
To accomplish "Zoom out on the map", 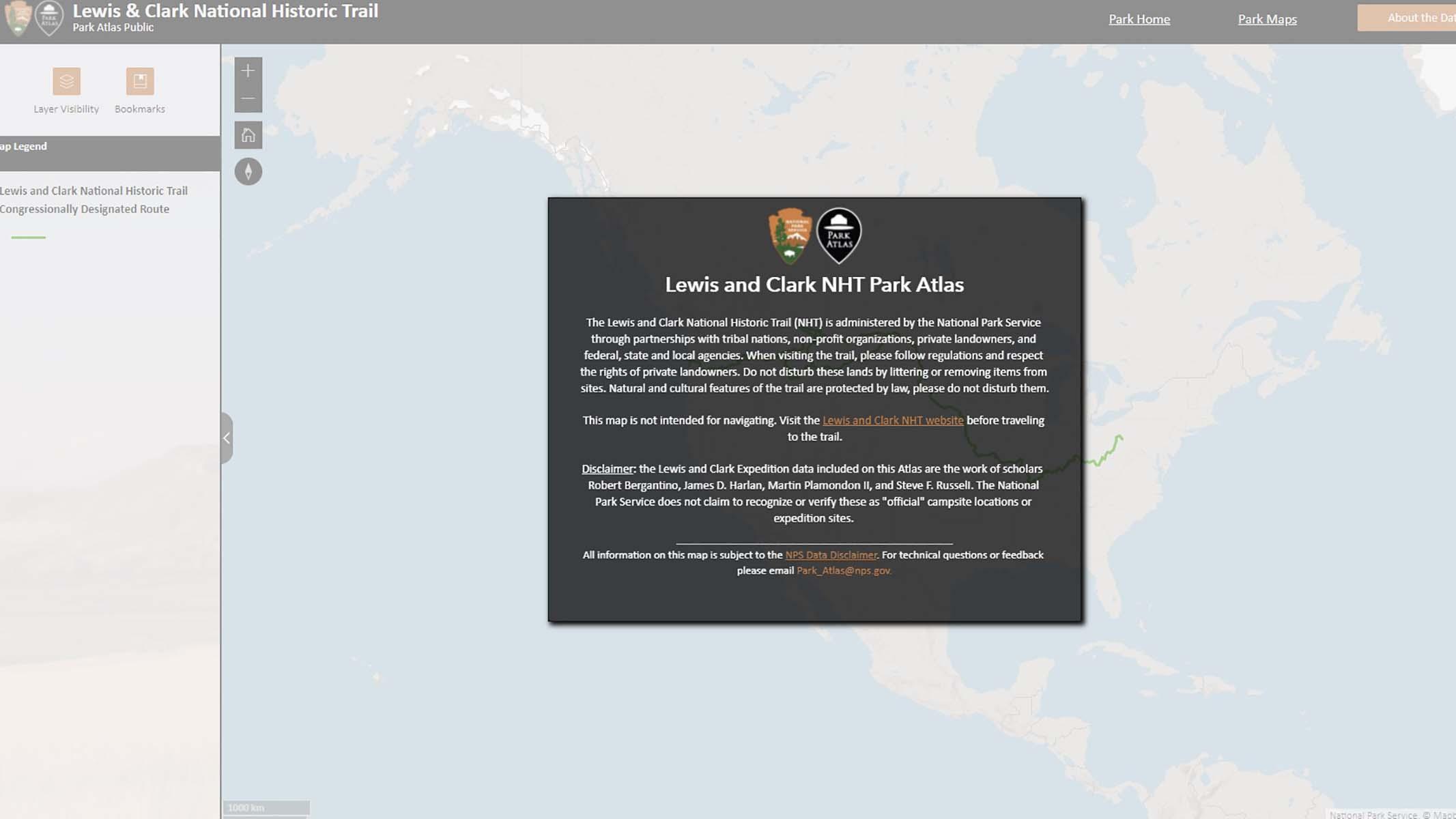I will point(248,99).
